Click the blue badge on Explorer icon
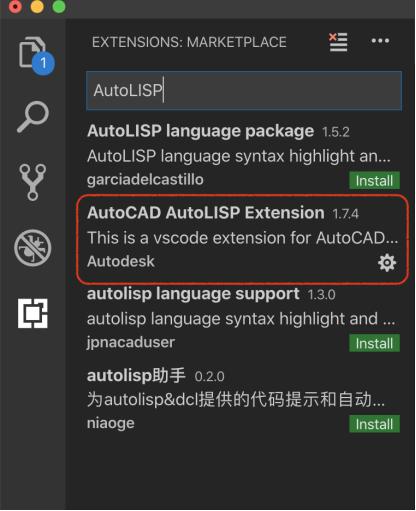Viewport: 416px width, 511px height. click(43, 63)
